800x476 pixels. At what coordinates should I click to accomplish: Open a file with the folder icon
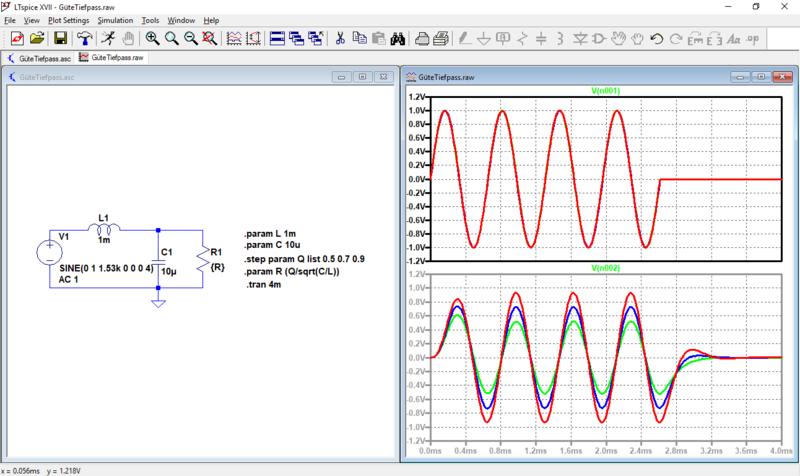[x=37, y=39]
